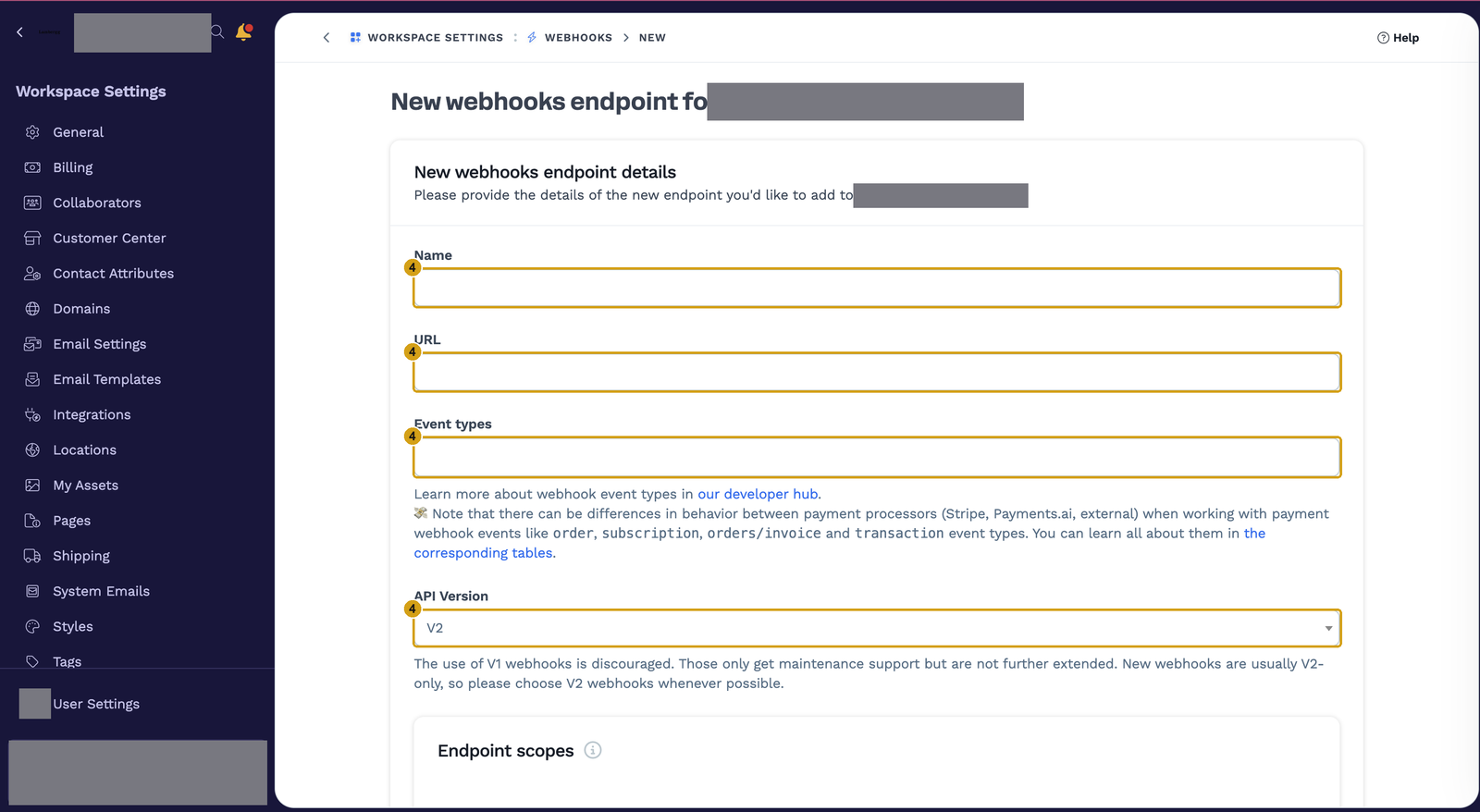Open User Settings
The height and width of the screenshot is (812, 1480).
click(x=96, y=704)
